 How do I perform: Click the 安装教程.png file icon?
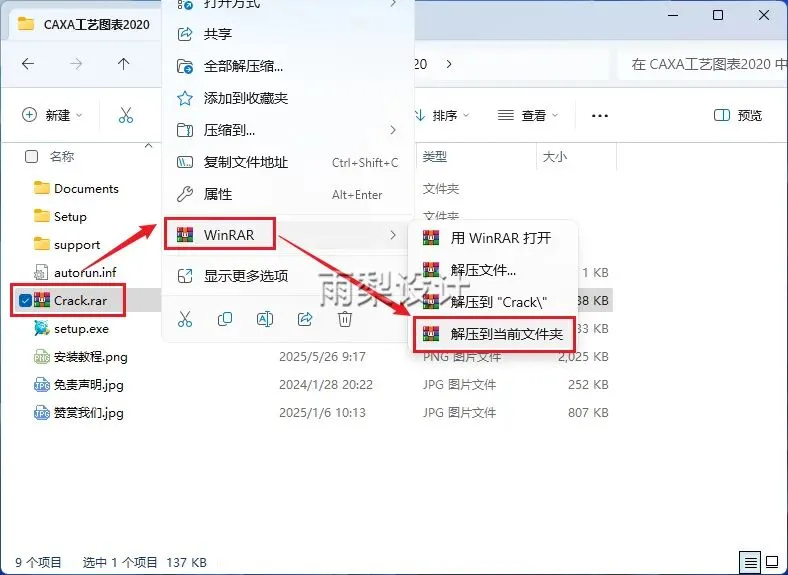click(x=42, y=357)
